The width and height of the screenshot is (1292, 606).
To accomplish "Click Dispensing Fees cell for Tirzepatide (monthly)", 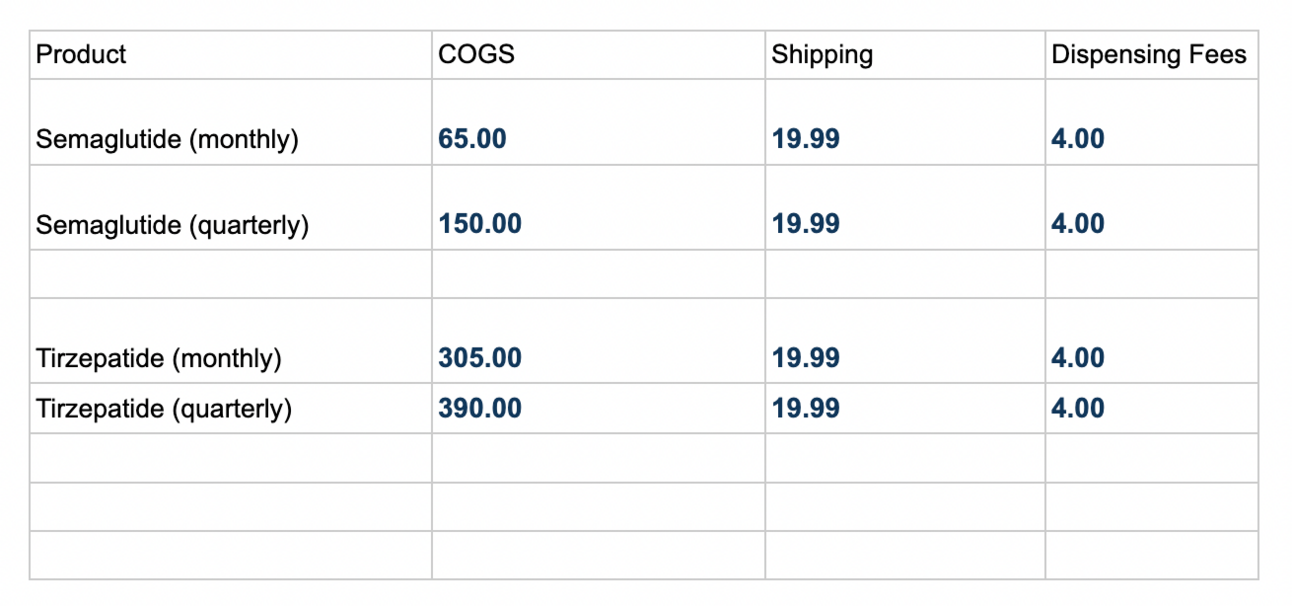I will [x=1078, y=358].
